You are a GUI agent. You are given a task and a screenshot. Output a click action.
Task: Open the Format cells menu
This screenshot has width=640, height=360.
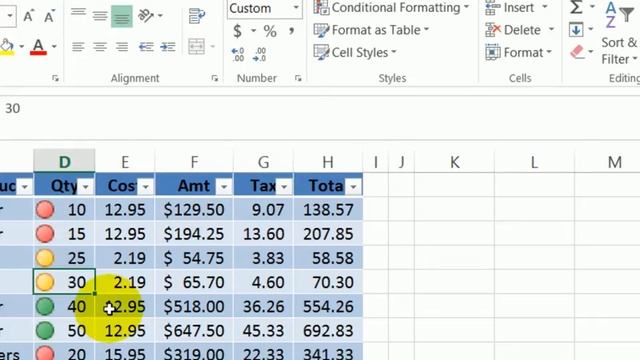tap(518, 52)
